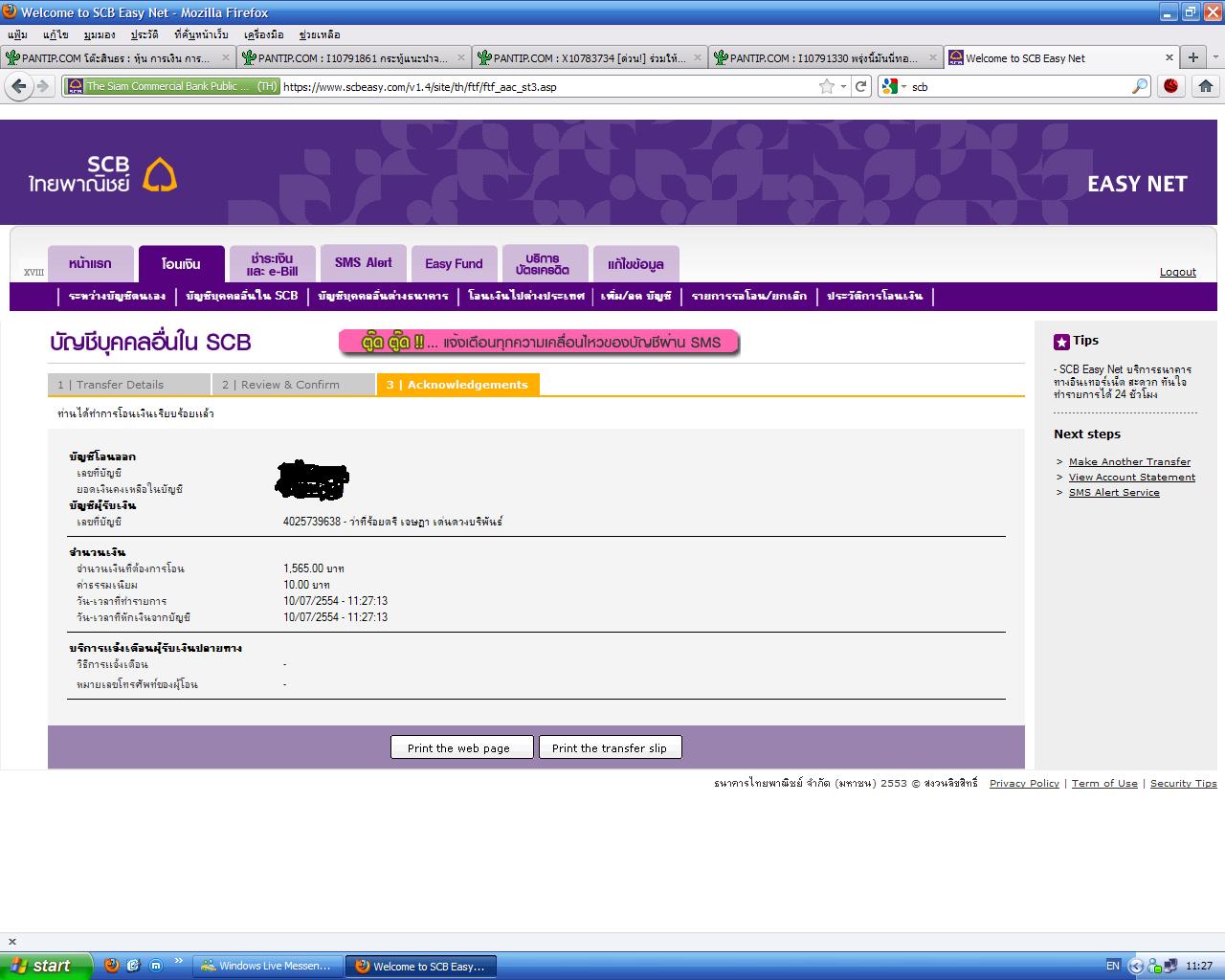Open the มุมมอง menu
The height and width of the screenshot is (980, 1225).
click(x=100, y=34)
